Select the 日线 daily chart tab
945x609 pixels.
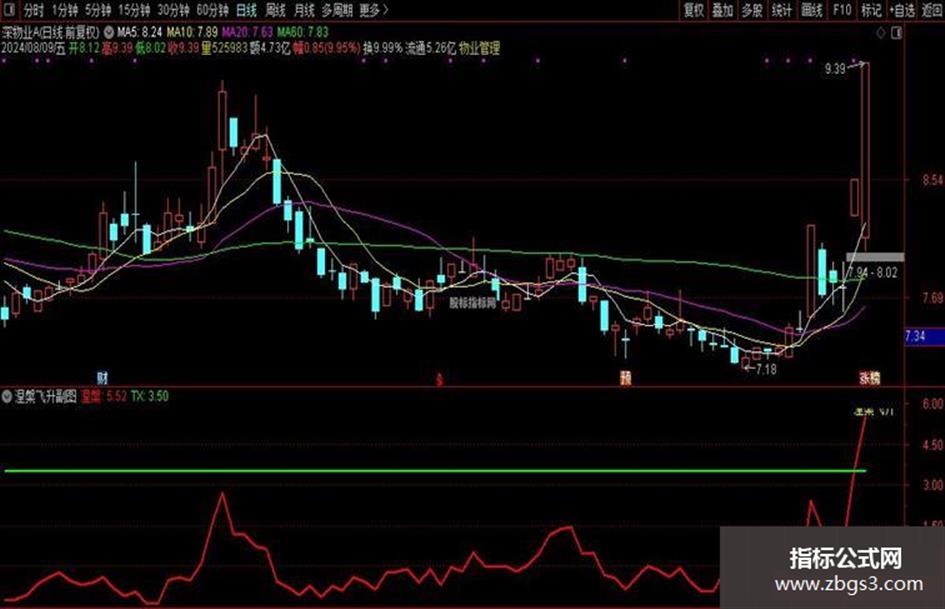point(246,10)
